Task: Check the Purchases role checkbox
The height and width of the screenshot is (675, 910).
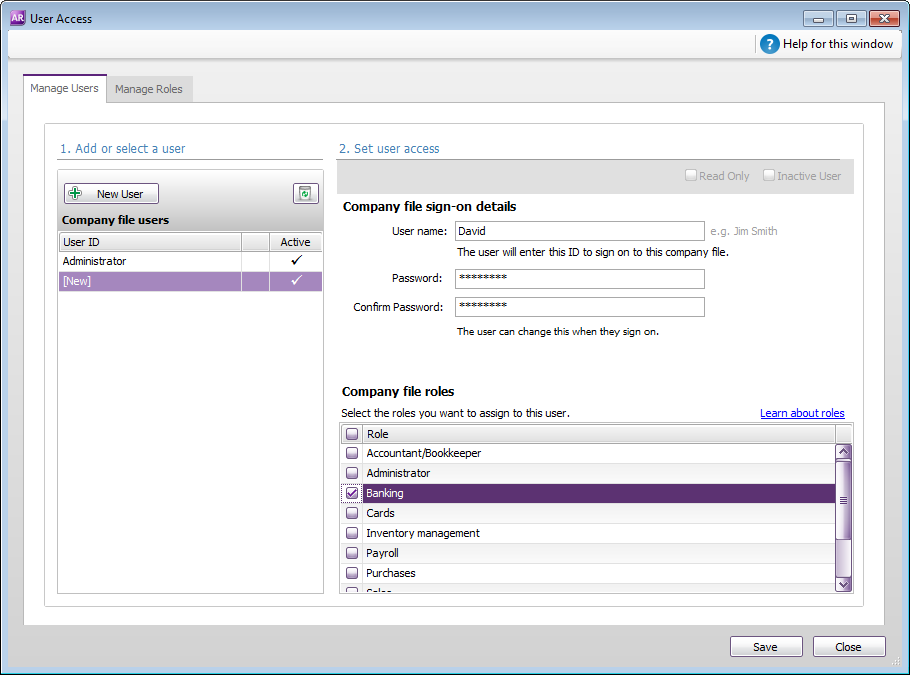Action: pyautogui.click(x=352, y=573)
